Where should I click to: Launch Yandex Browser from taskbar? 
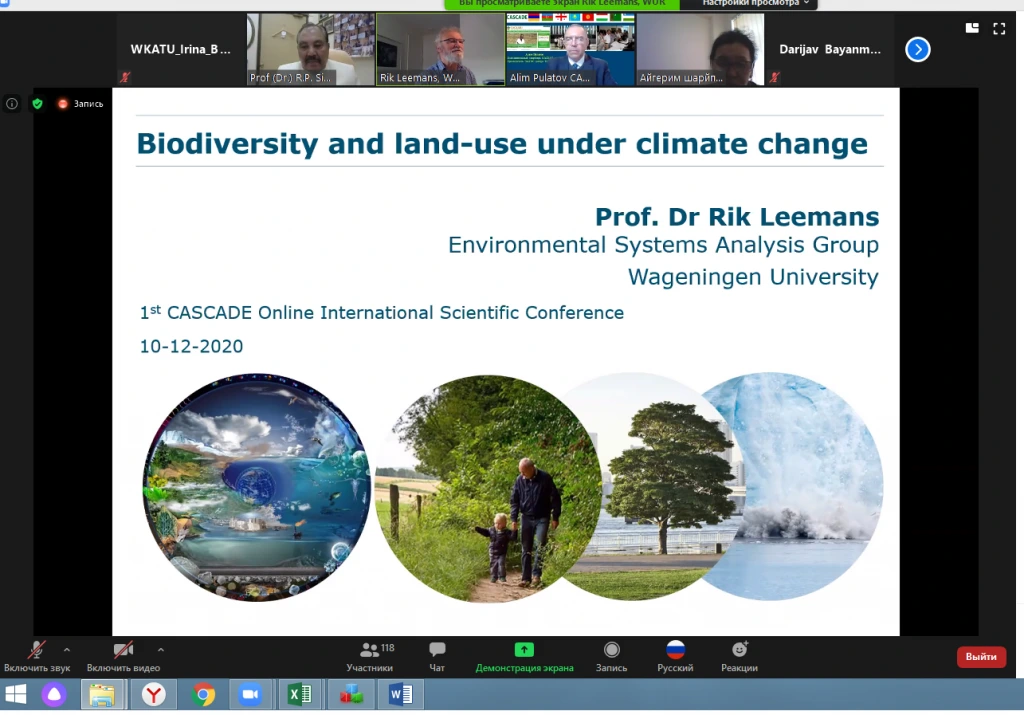click(x=153, y=694)
